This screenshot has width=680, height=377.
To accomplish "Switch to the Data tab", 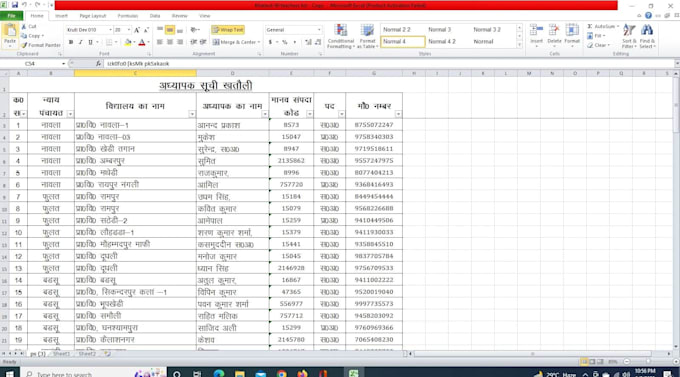I will coord(155,16).
